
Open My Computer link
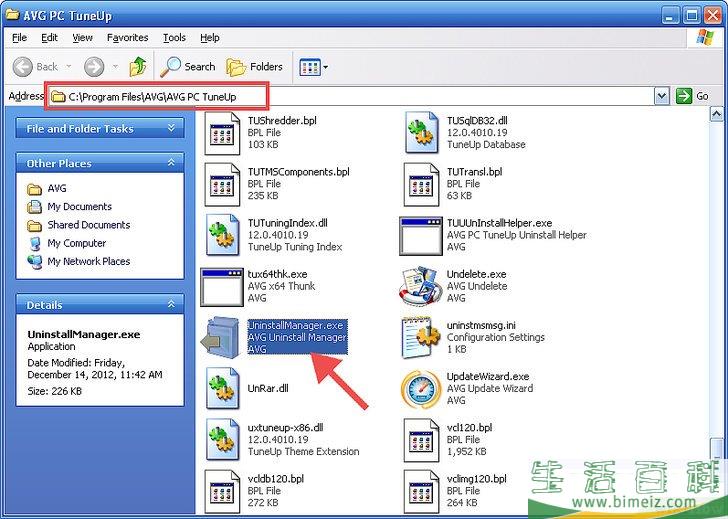77,243
